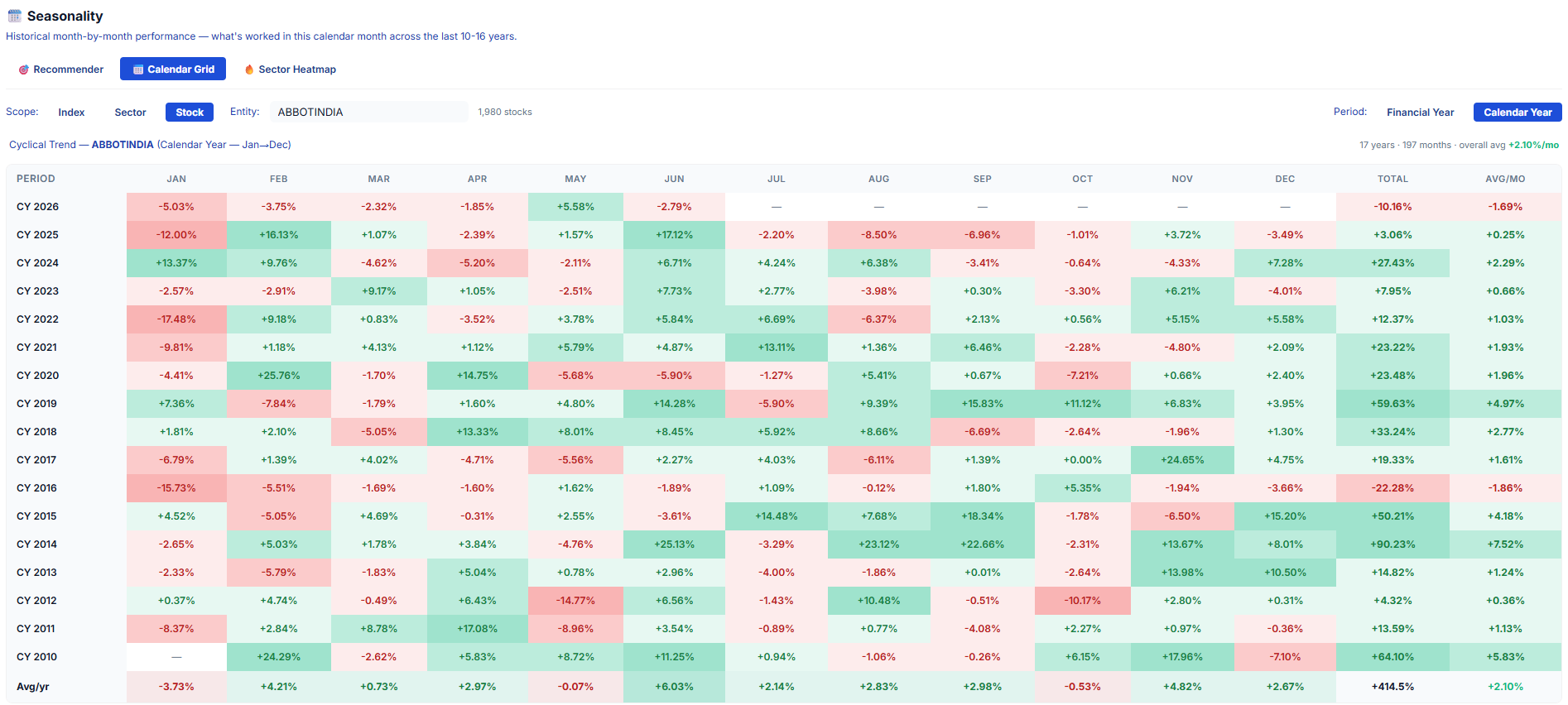Select Financial Year period
The image size is (1568, 705).
point(1420,113)
